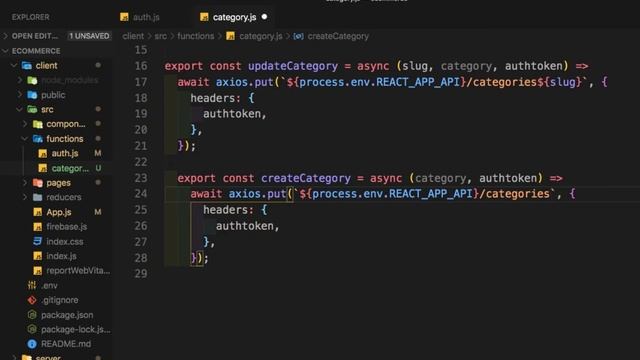640x360 pixels.
Task: Click the components folder icon
Action: [x=38, y=124]
